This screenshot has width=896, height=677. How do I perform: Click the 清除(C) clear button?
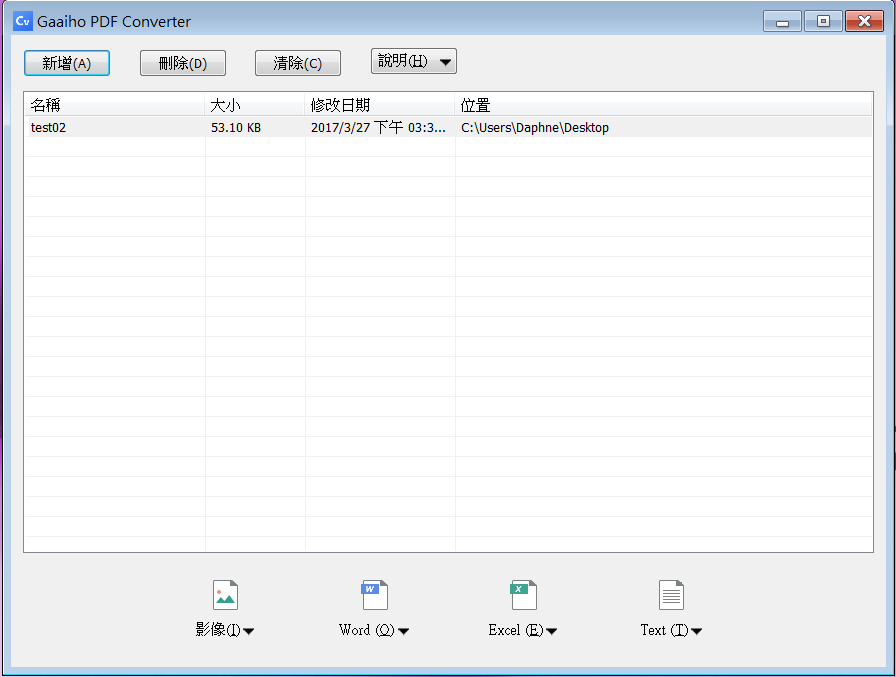click(x=298, y=63)
